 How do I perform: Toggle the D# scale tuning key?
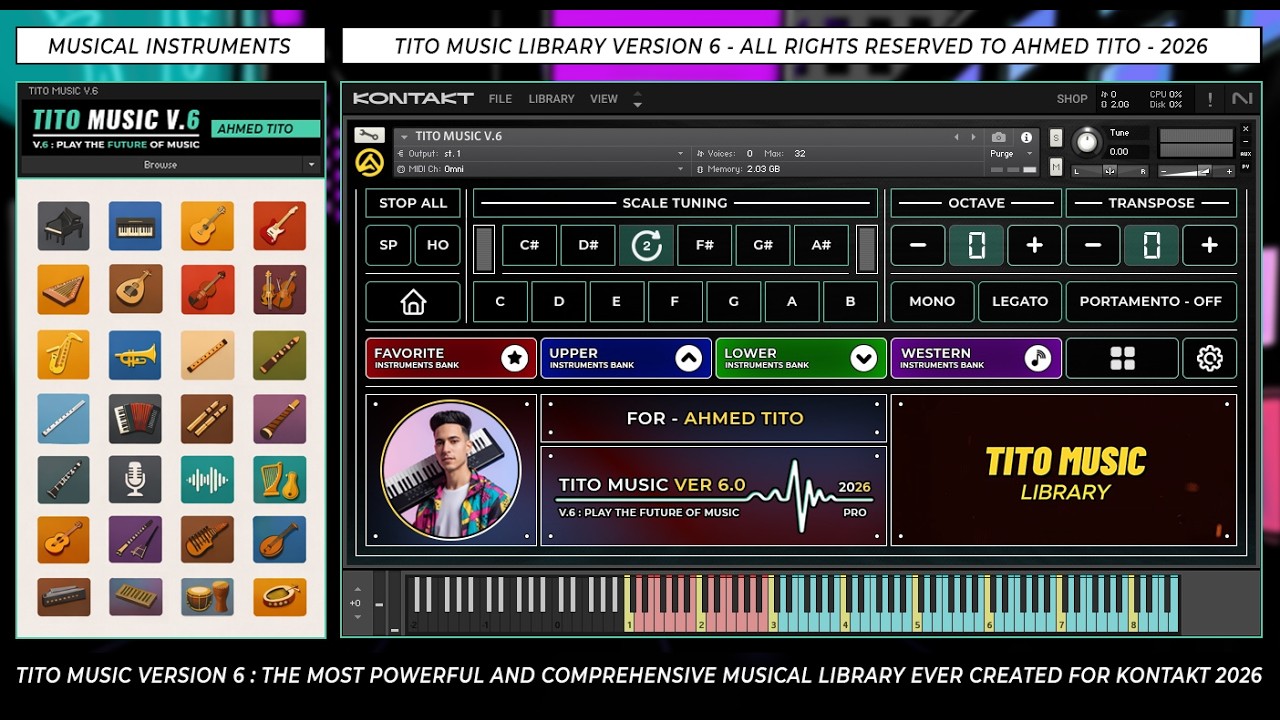[587, 245]
